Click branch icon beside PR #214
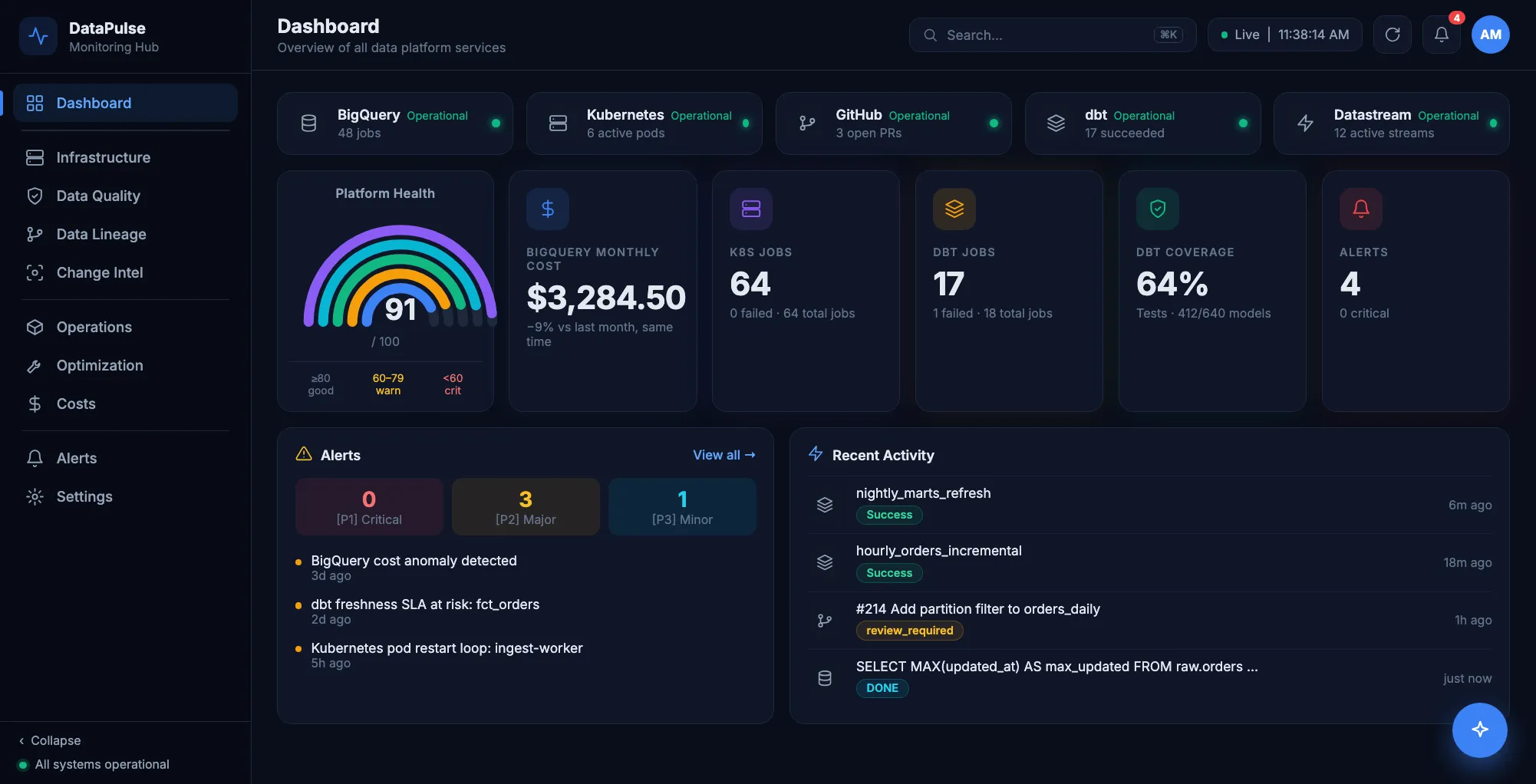The width and height of the screenshot is (1536, 784). (825, 620)
